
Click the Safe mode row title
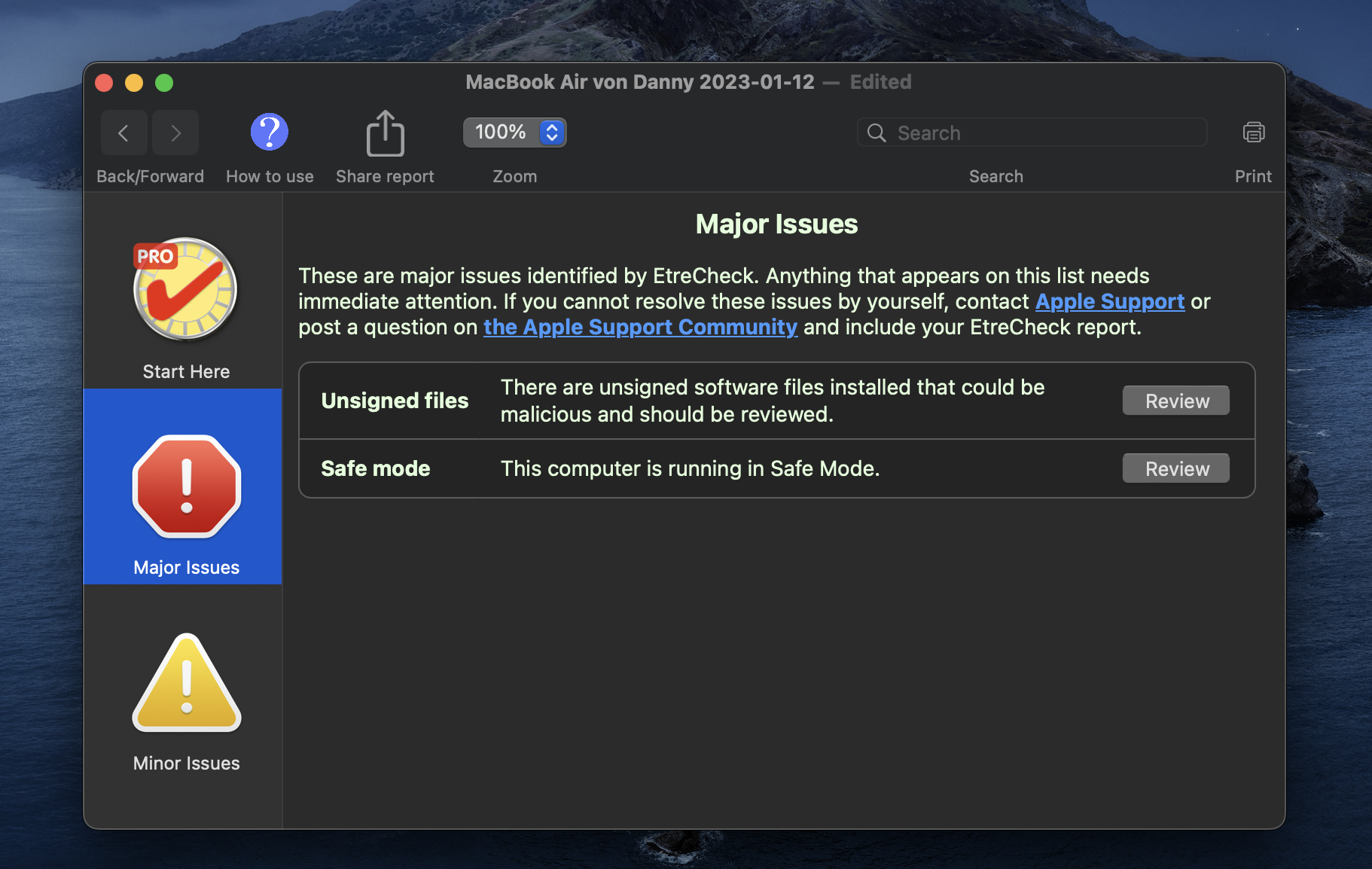click(376, 468)
